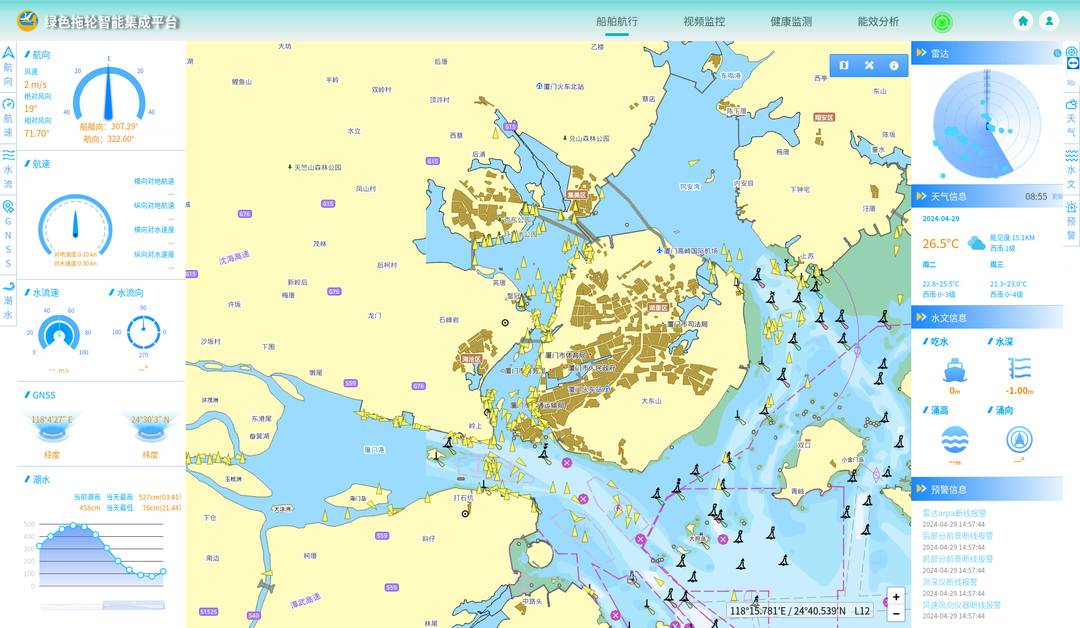
Task: Go to the home page icon
Action: click(x=1023, y=21)
